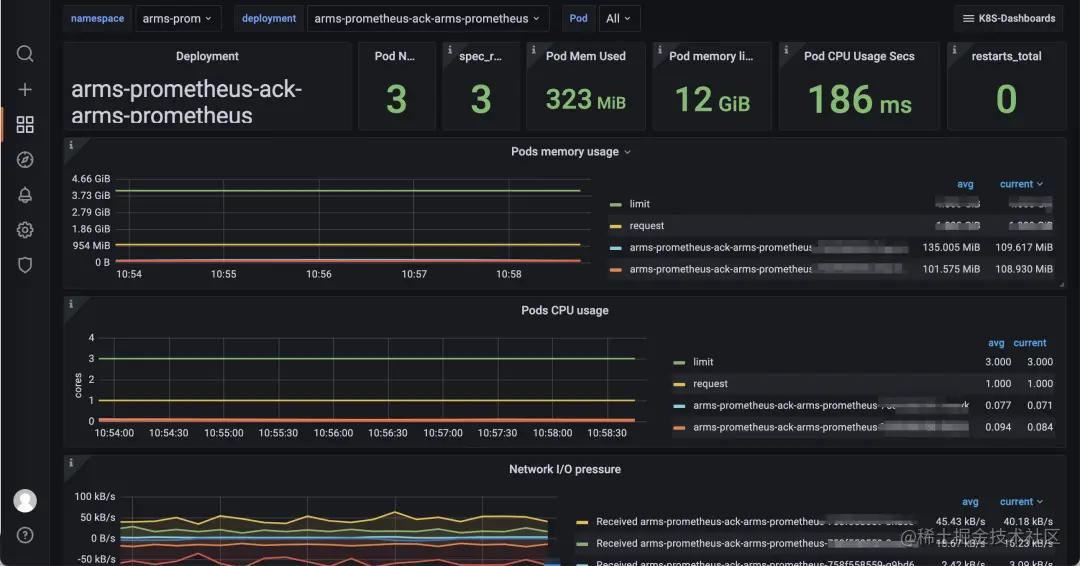Viewport: 1080px width, 566px height.
Task: Click info icon on spec_r panel
Action: point(450,50)
